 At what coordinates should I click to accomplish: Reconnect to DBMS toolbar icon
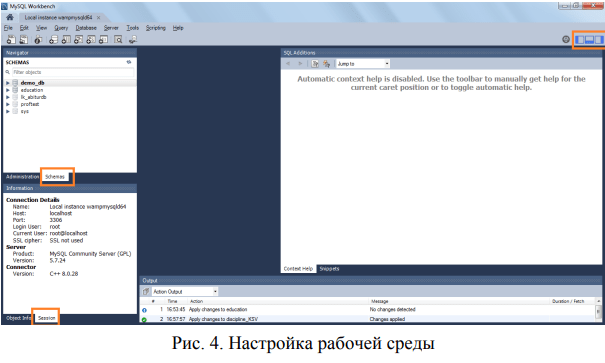(x=133, y=39)
